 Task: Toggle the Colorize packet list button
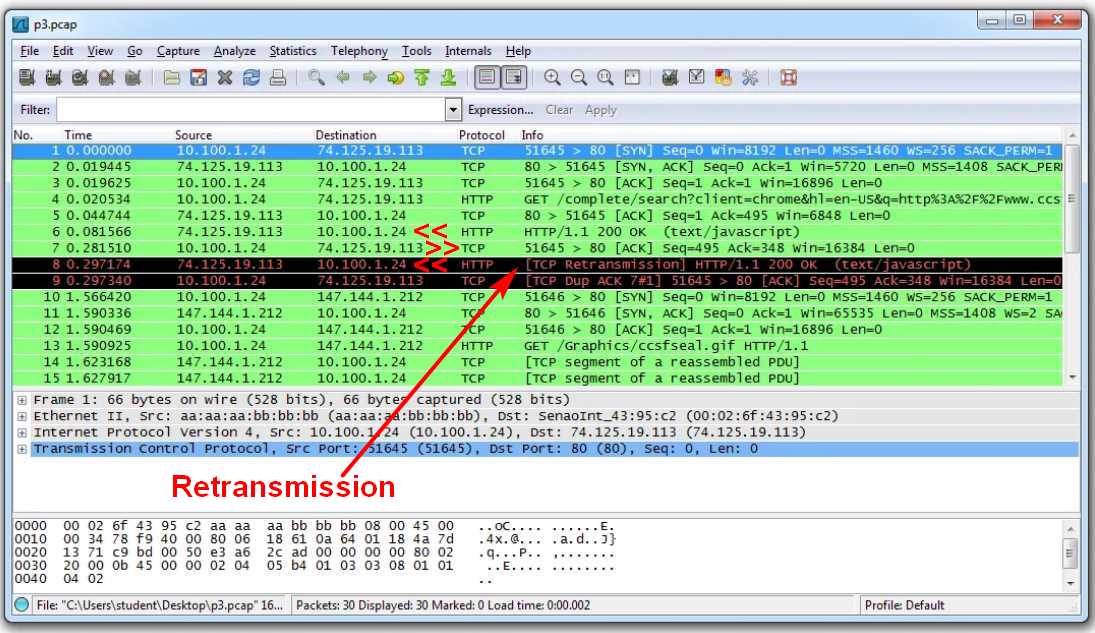point(486,77)
